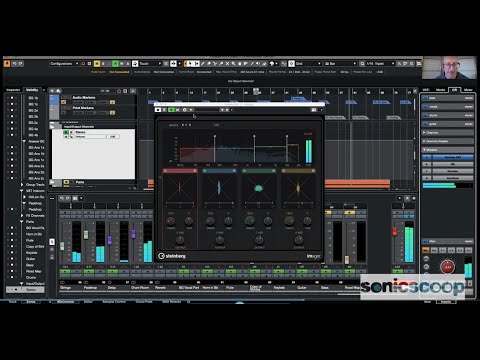Screen dimensions: 480x360
Task: Select the vocals cue row in Control Room
Action: coord(447,107)
